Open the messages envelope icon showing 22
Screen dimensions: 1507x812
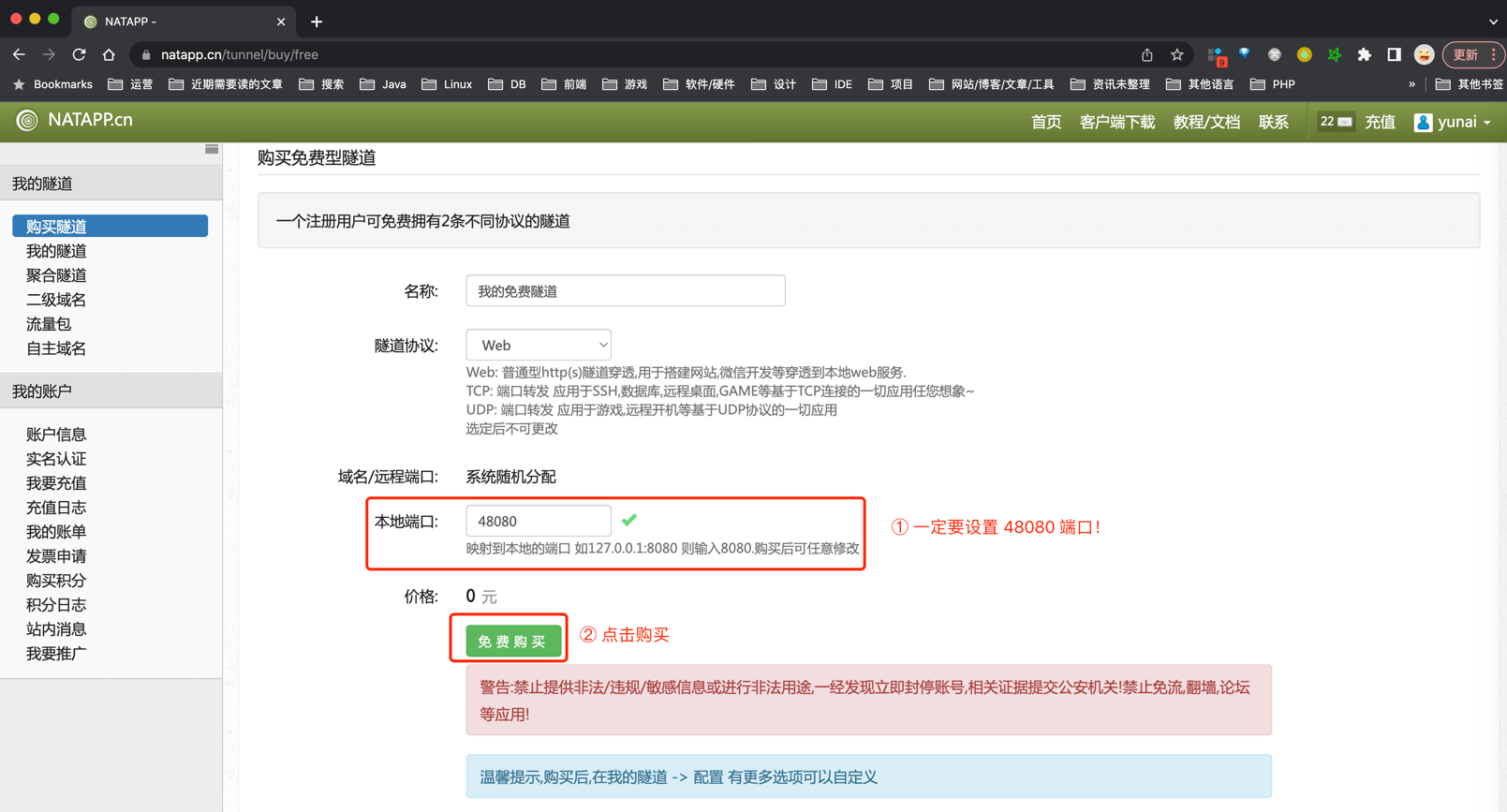tap(1336, 122)
